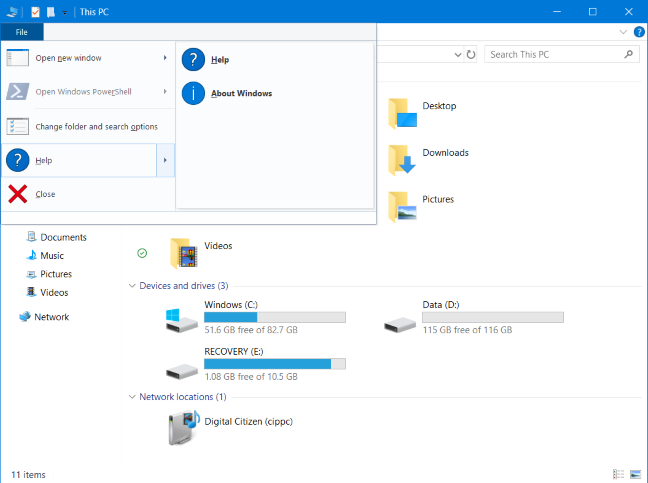Click the Properties quick access toolbar icon
The width and height of the screenshot is (648, 483).
(x=36, y=12)
